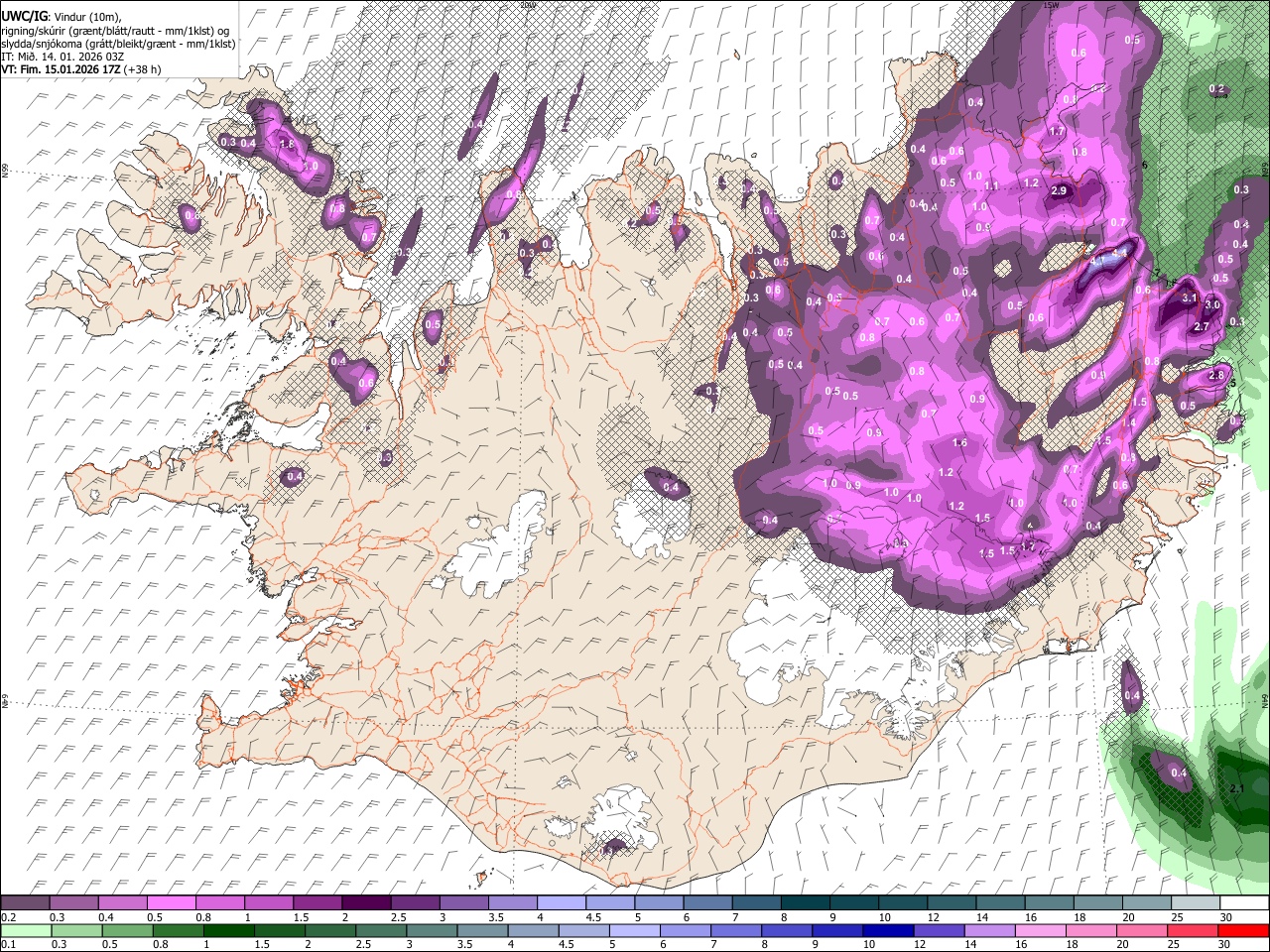Click the 3.1 precipitation value on map

(x=1191, y=297)
